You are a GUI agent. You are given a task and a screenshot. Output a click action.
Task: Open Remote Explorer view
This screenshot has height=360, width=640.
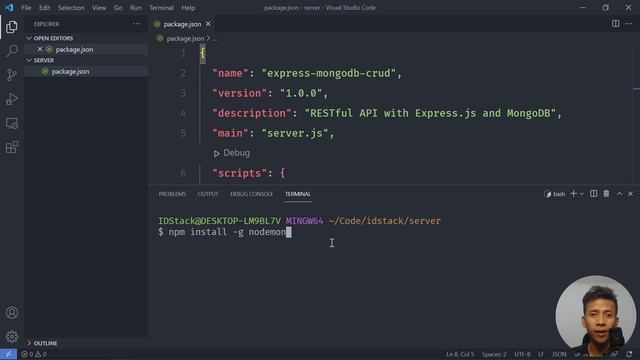click(x=12, y=123)
